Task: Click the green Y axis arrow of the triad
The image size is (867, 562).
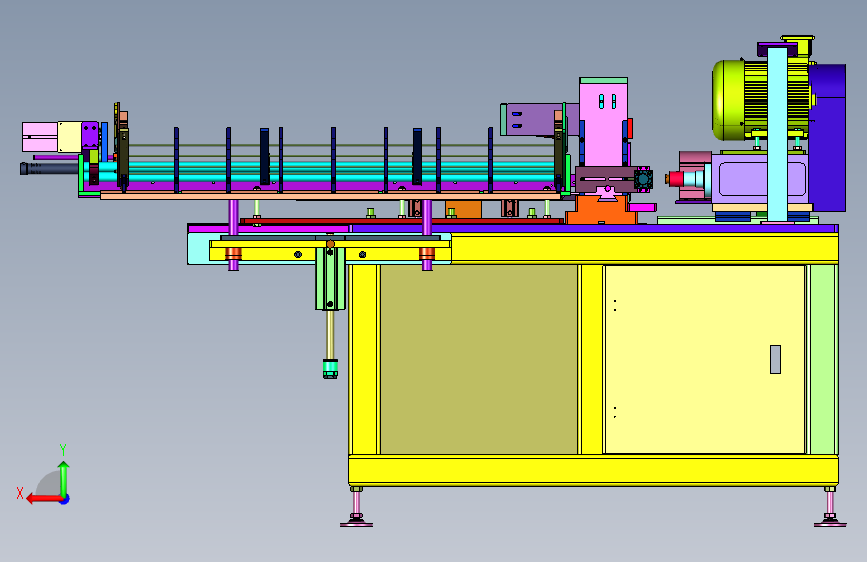Action: [x=64, y=477]
